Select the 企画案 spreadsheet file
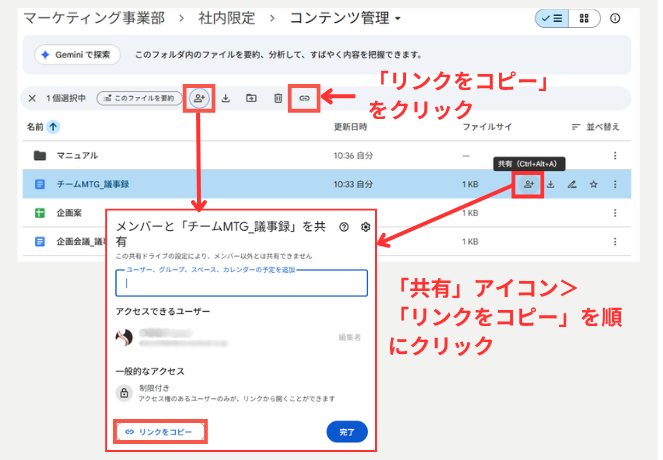The height and width of the screenshot is (460, 663). point(69,213)
